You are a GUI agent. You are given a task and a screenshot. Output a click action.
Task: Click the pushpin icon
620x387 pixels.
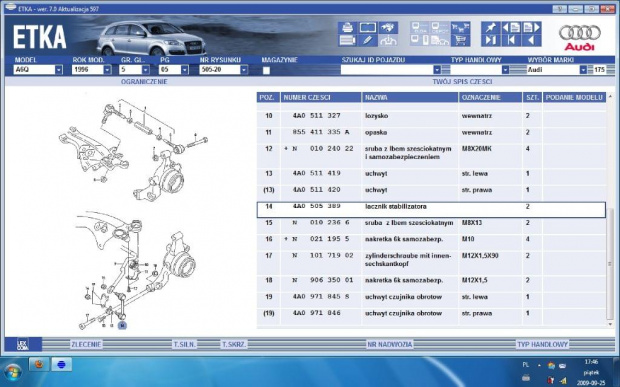pos(491,28)
